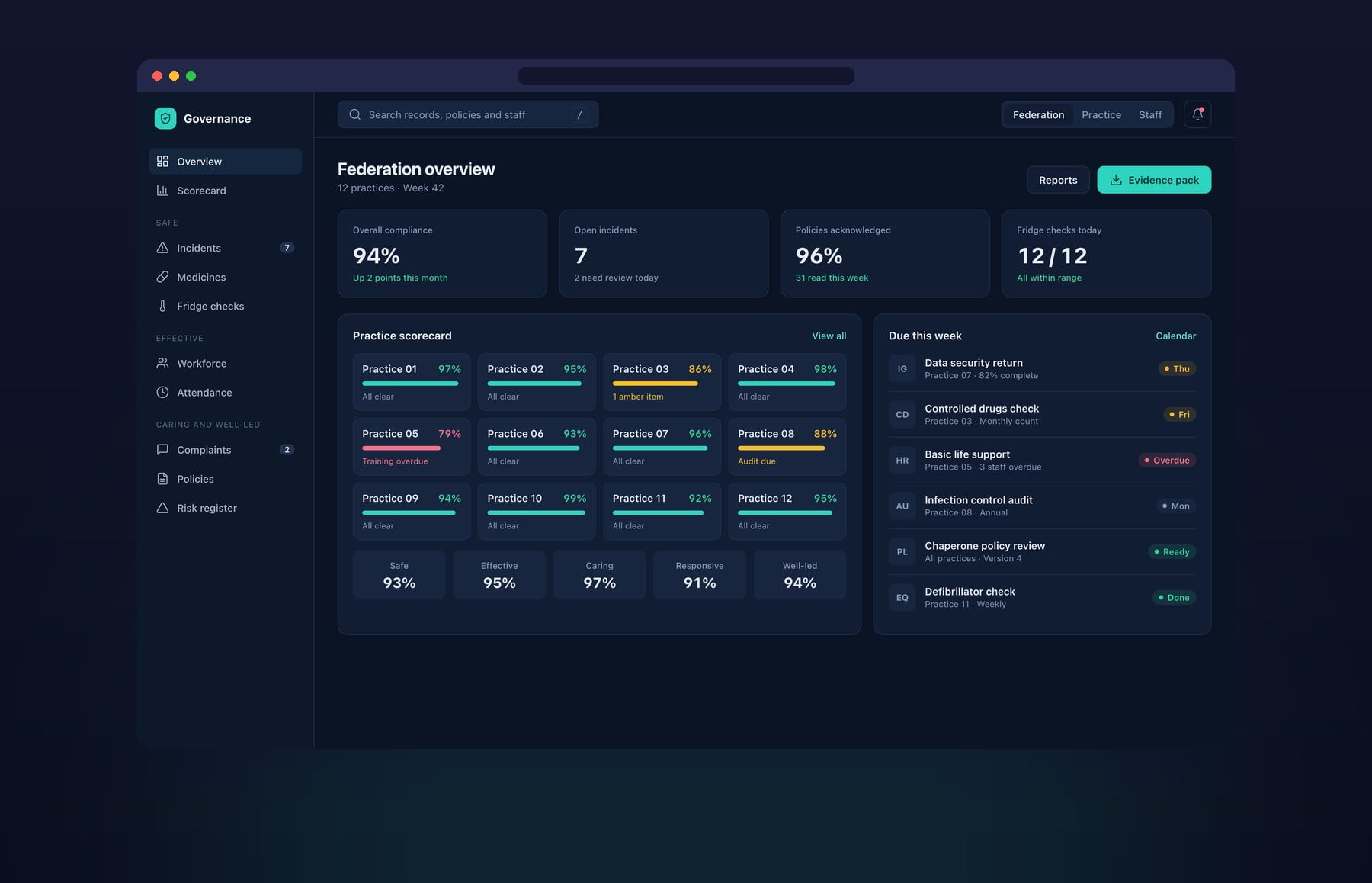This screenshot has width=1372, height=883.
Task: Click the Practice 05 red progress bar
Action: (x=401, y=448)
